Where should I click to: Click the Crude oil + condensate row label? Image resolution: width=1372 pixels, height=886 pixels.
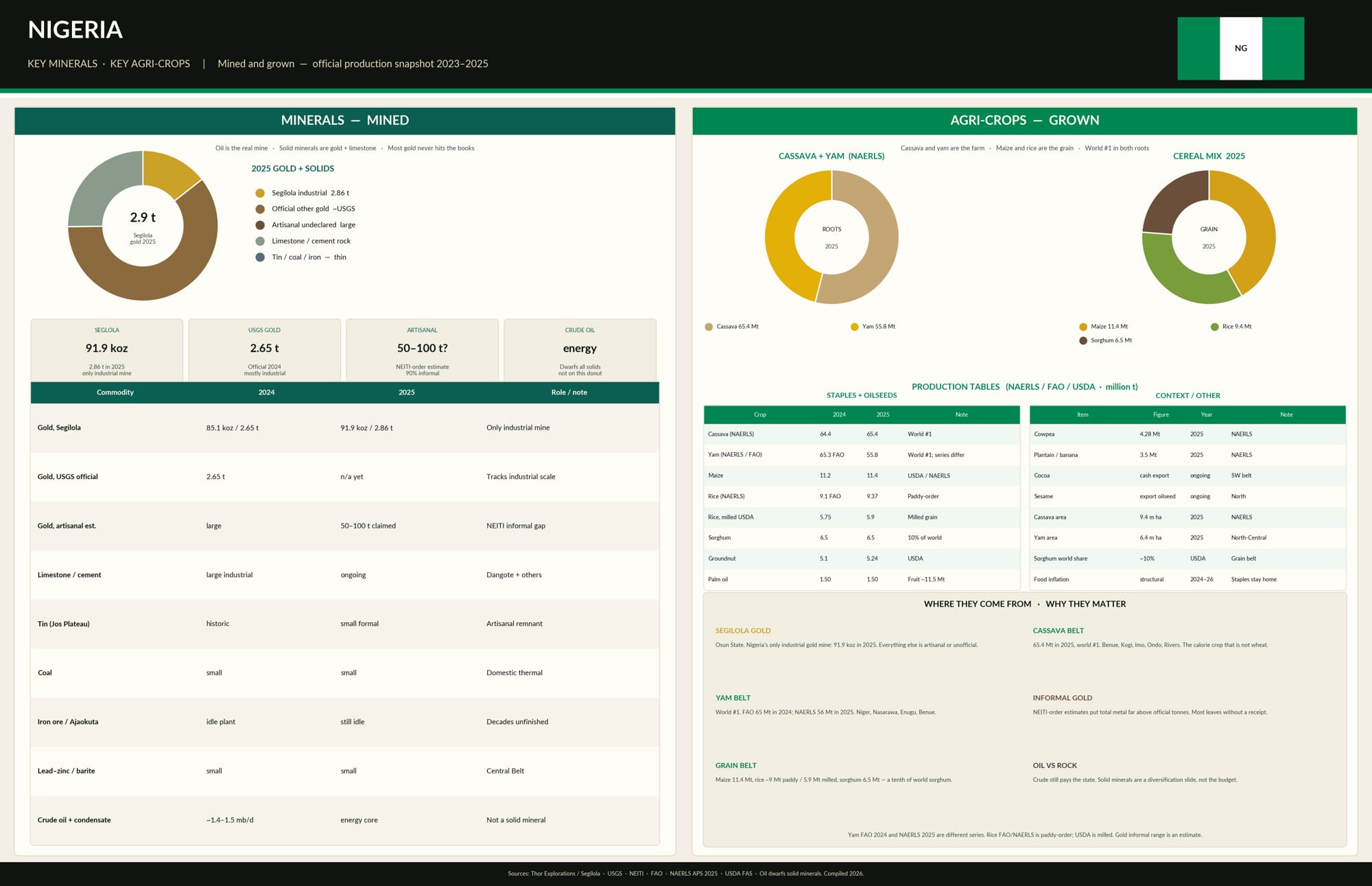pyautogui.click(x=74, y=820)
